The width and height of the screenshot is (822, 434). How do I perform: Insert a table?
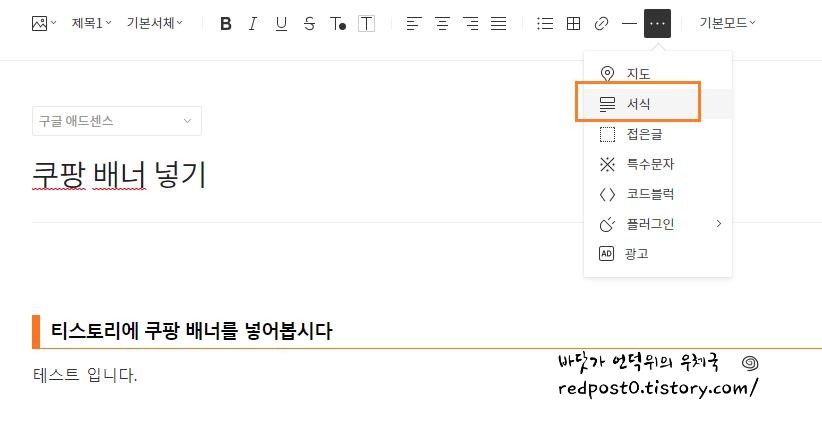click(574, 24)
